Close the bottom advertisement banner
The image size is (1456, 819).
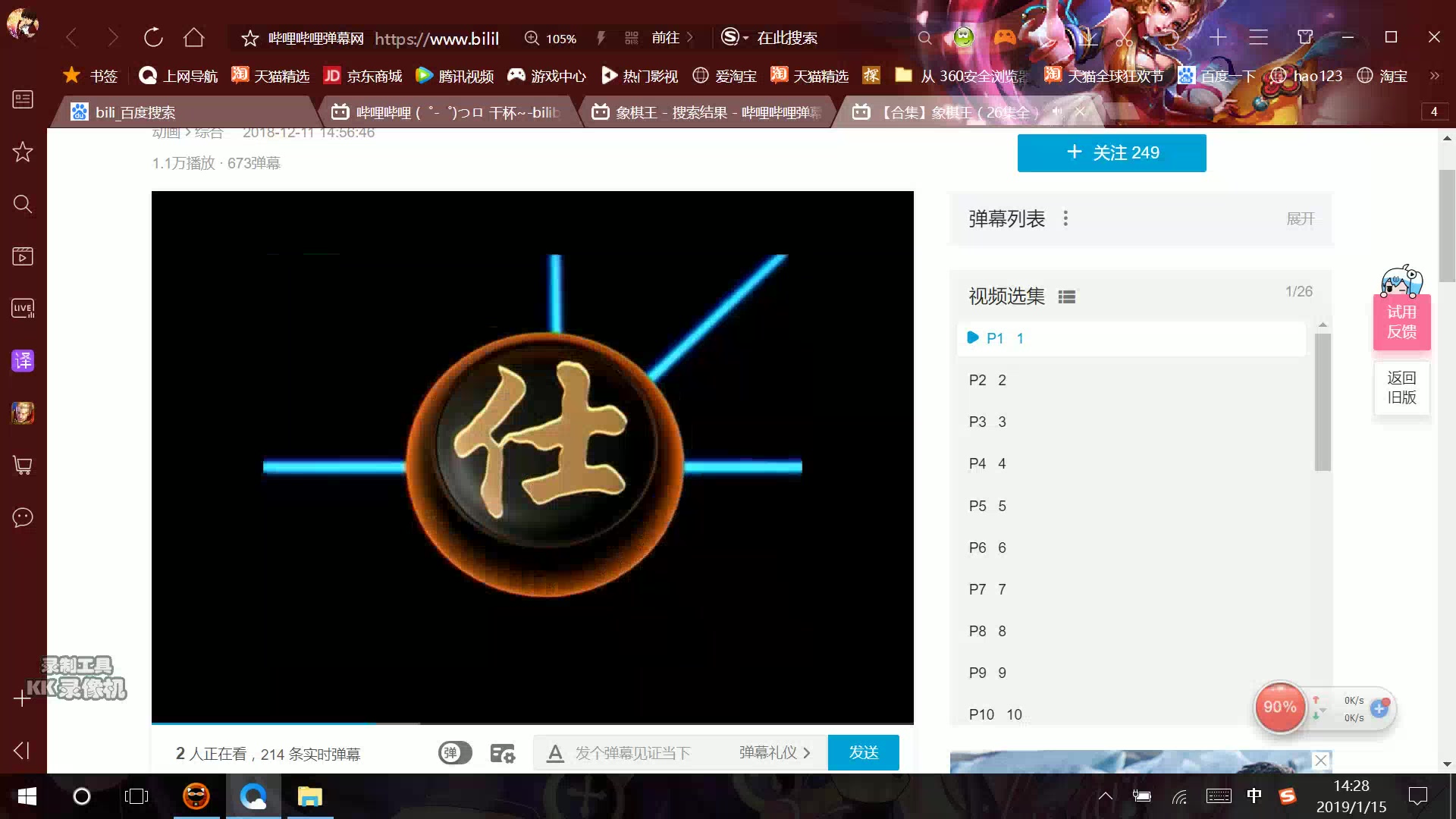1321,760
